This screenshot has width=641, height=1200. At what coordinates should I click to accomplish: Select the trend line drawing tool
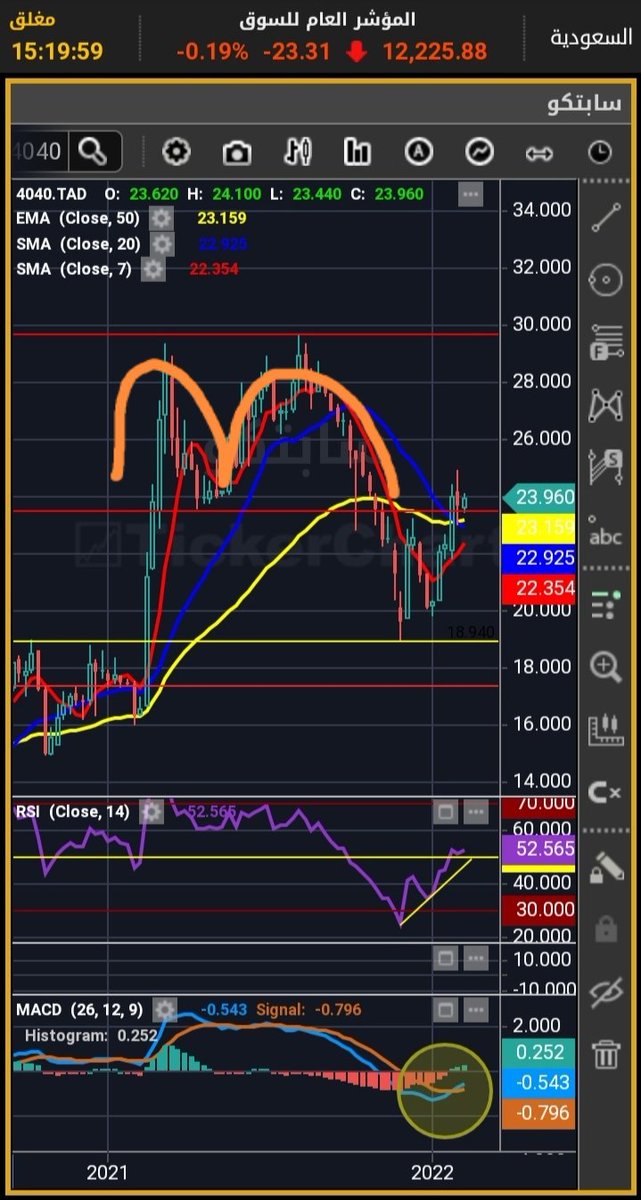tap(606, 217)
